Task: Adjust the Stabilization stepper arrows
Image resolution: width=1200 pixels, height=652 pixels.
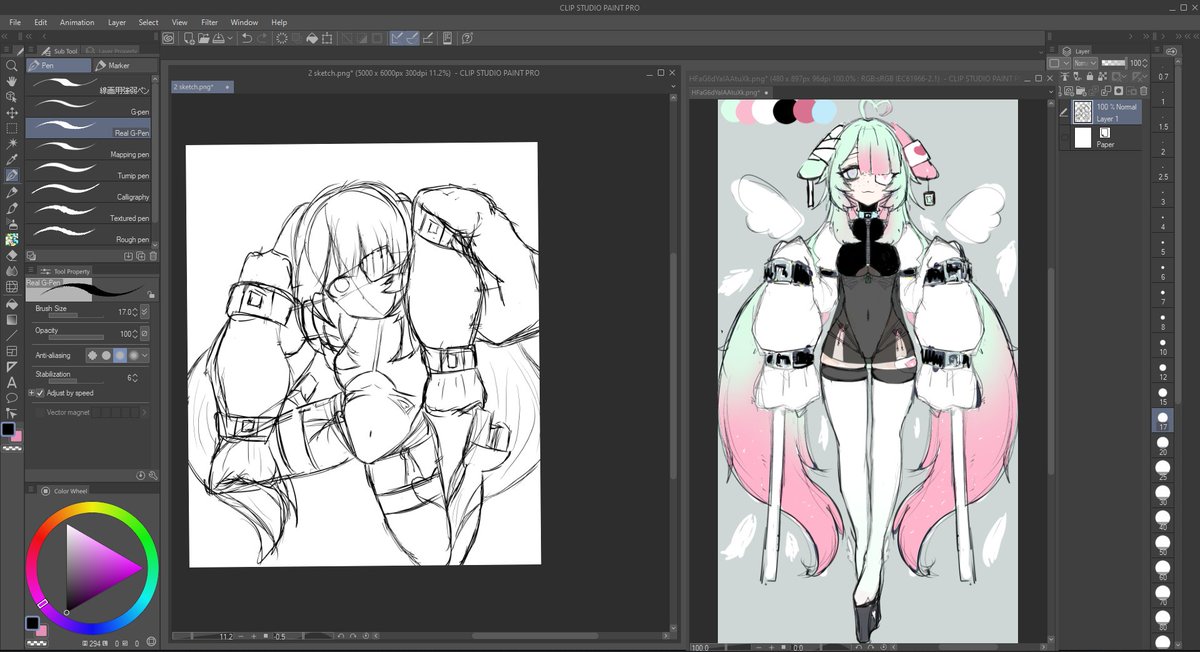Action: click(x=135, y=378)
